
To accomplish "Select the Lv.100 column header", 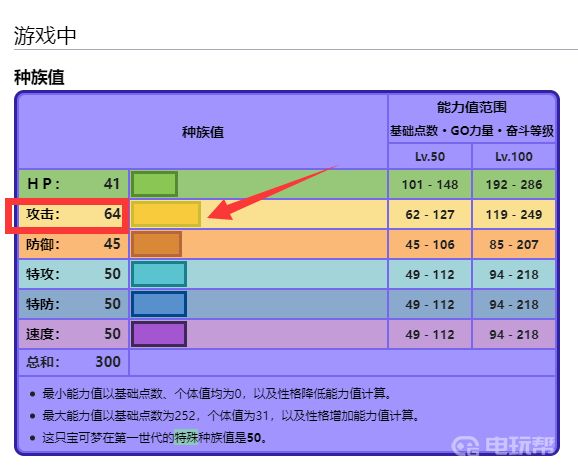I will click(x=514, y=157).
